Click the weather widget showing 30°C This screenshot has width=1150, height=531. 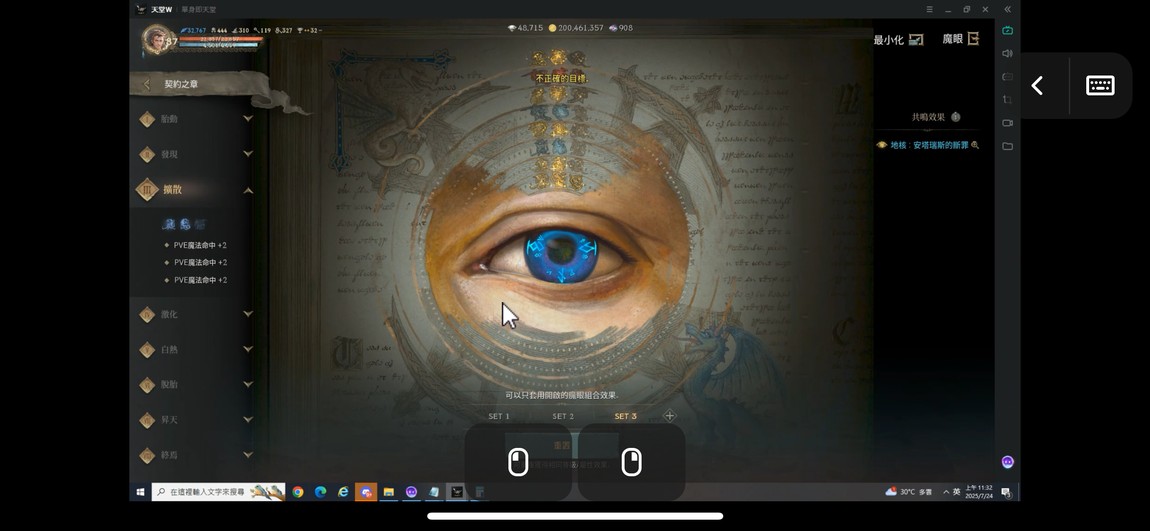pyautogui.click(x=908, y=491)
